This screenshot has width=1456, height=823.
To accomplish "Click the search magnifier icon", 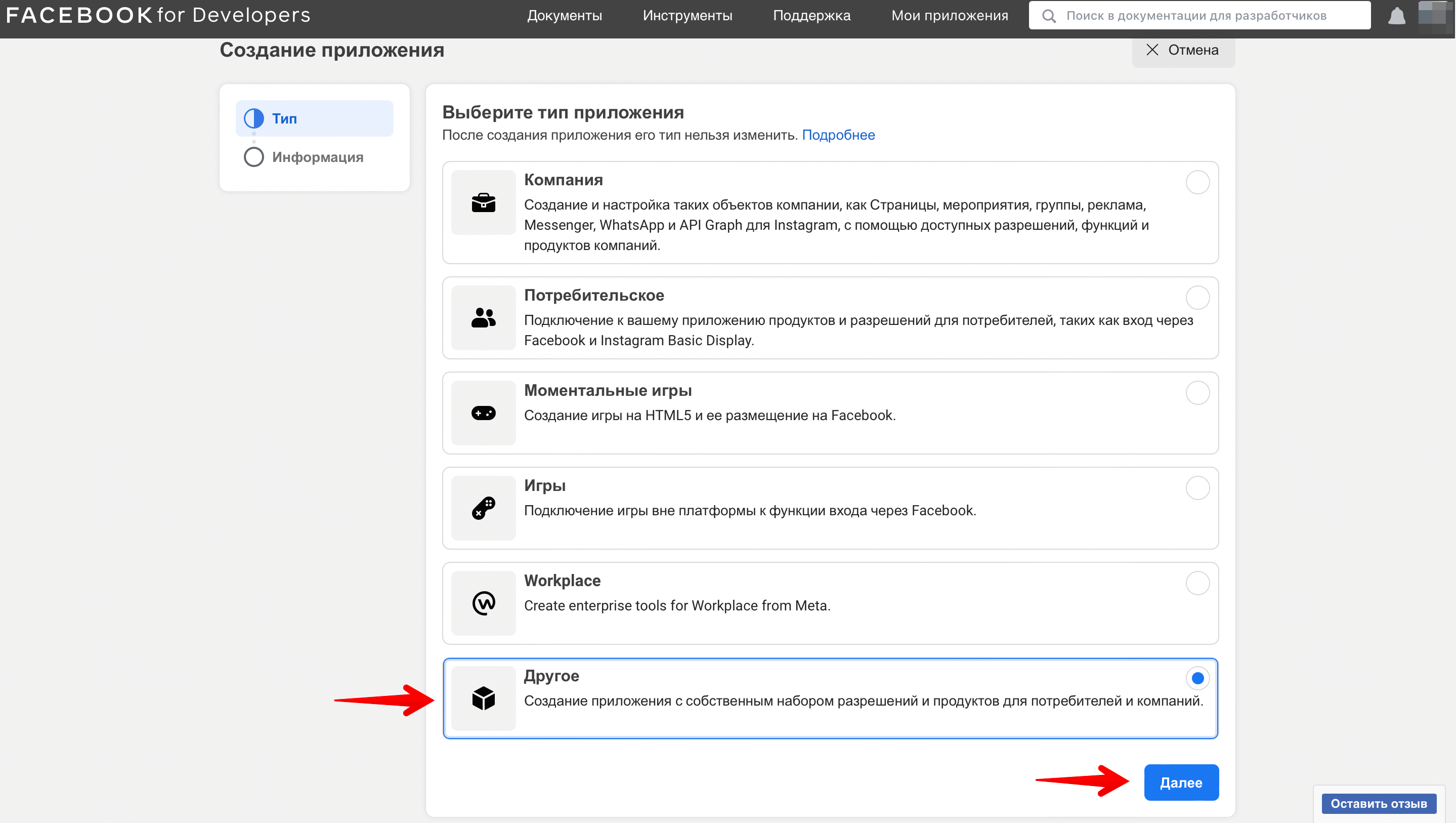I will [x=1048, y=16].
